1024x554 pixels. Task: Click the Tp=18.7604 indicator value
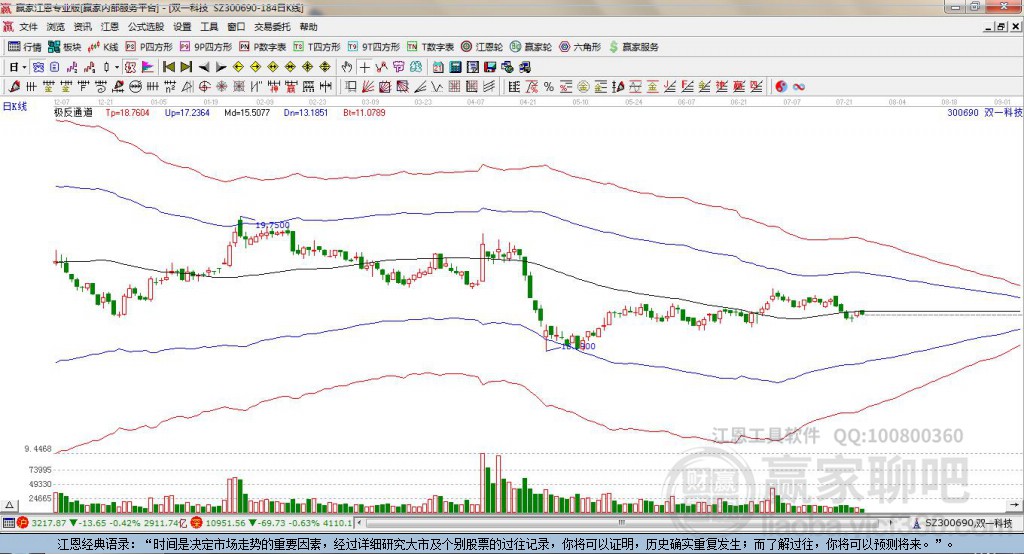127,112
